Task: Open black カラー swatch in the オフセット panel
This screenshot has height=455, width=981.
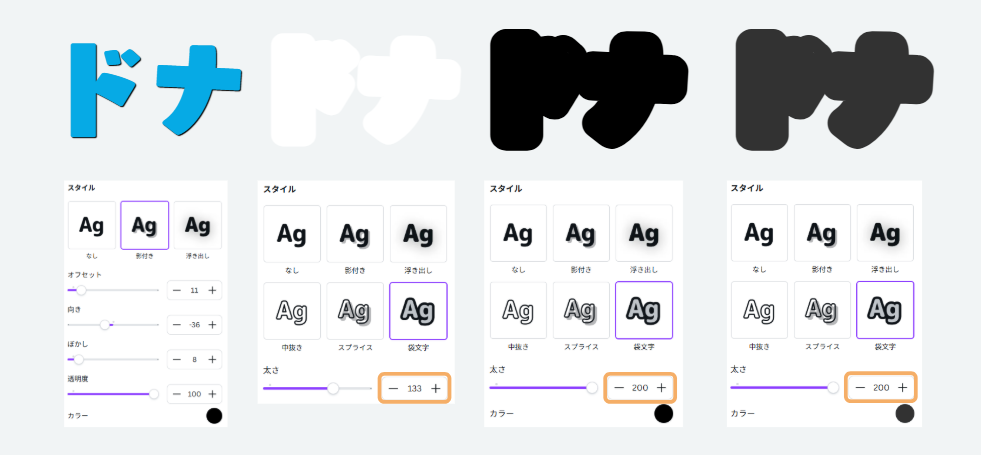Action: (214, 416)
